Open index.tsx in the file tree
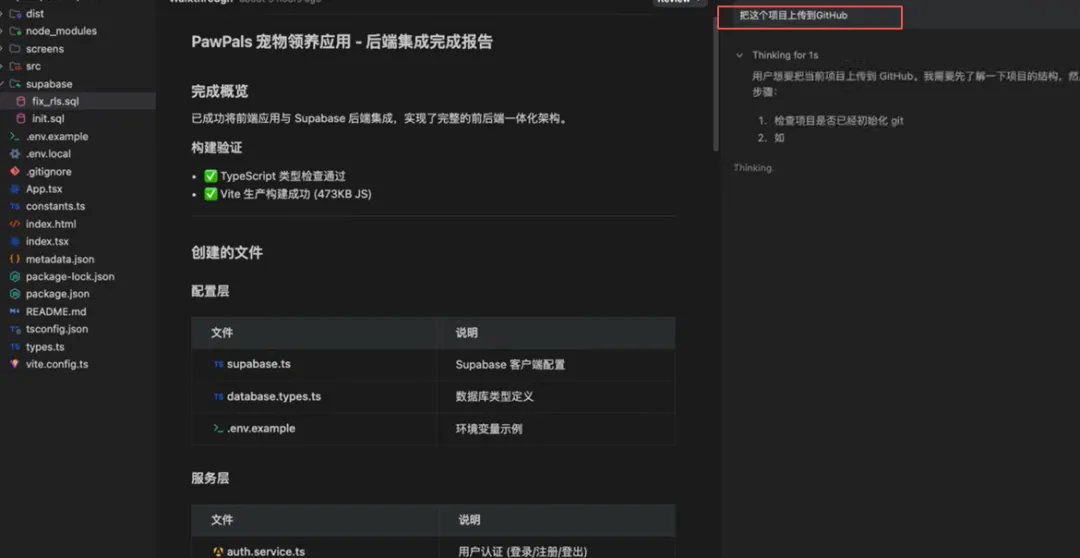Viewport: 1080px width, 558px height. coord(47,241)
